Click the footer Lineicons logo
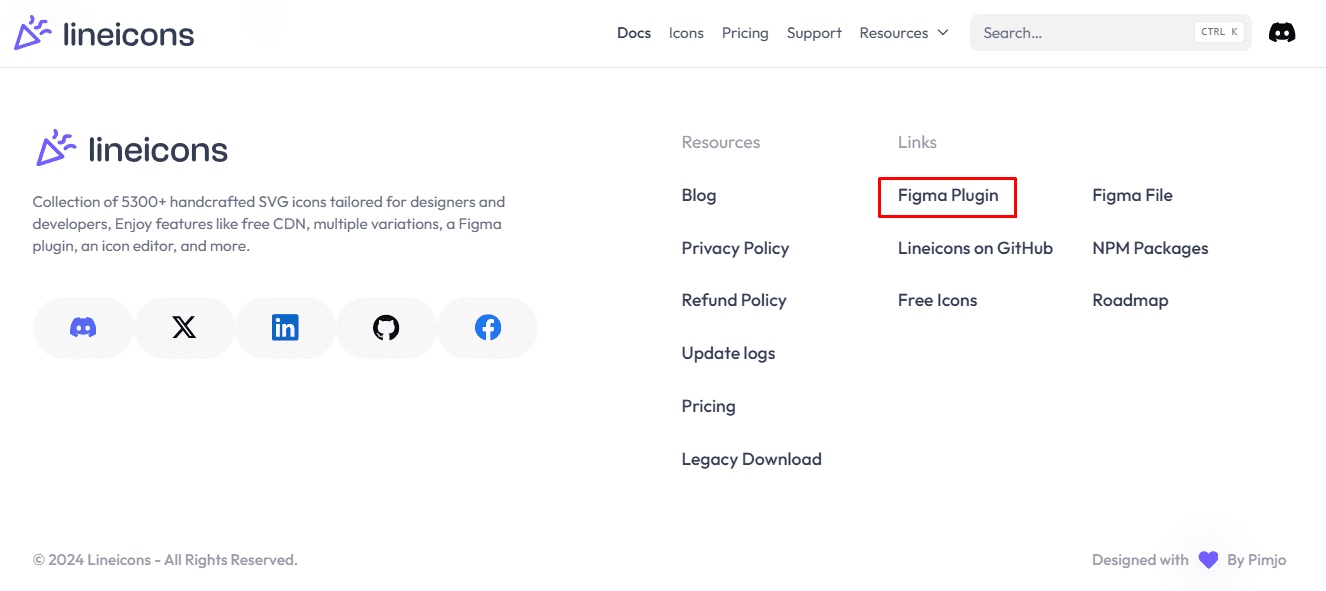The image size is (1326, 591). [x=131, y=149]
